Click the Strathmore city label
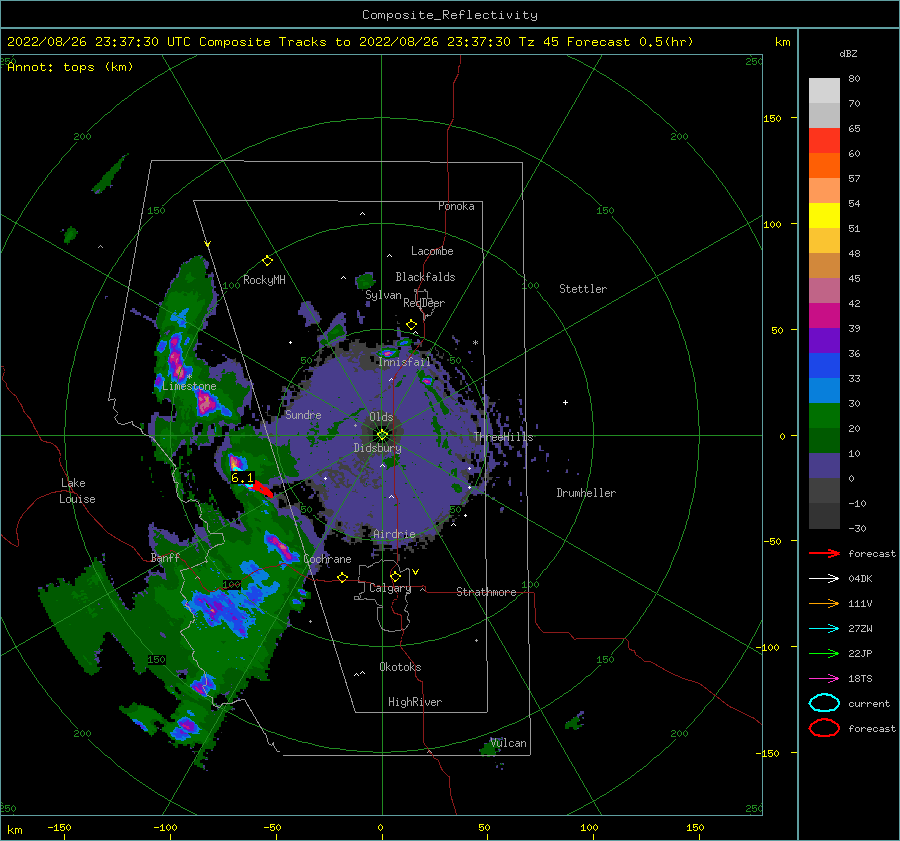 coord(486,592)
